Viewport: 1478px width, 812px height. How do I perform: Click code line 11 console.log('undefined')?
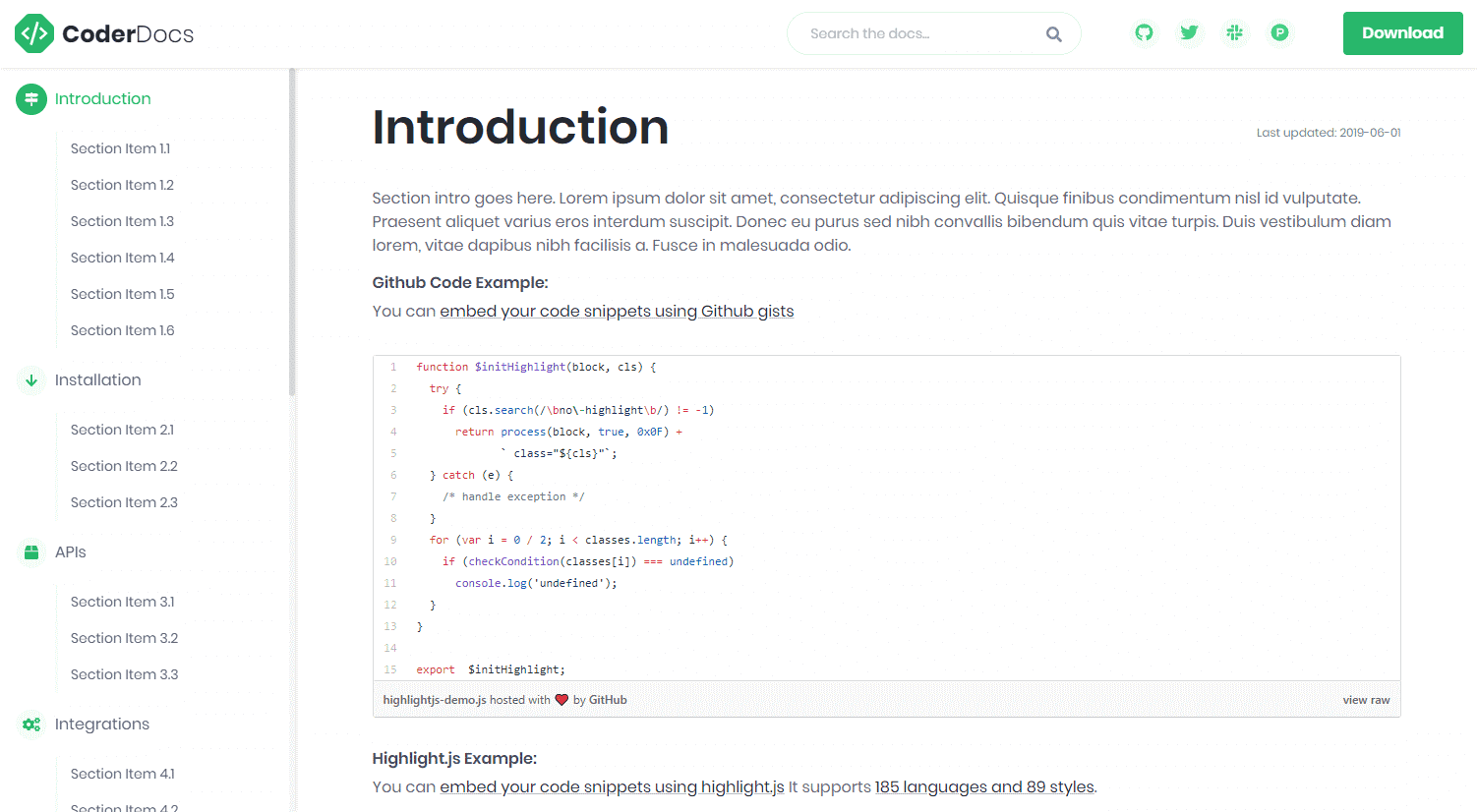pyautogui.click(x=536, y=583)
